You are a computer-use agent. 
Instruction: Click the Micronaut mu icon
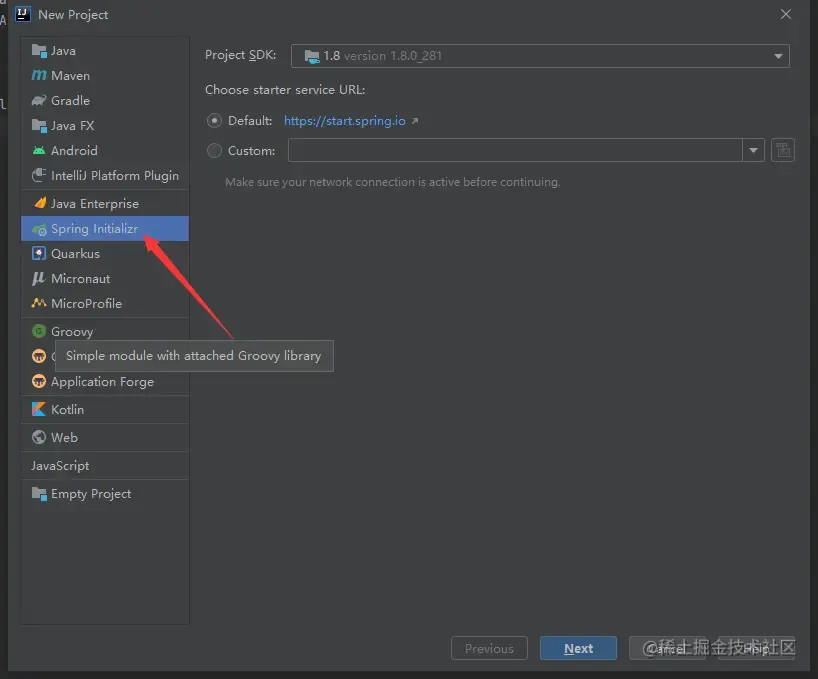click(39, 278)
